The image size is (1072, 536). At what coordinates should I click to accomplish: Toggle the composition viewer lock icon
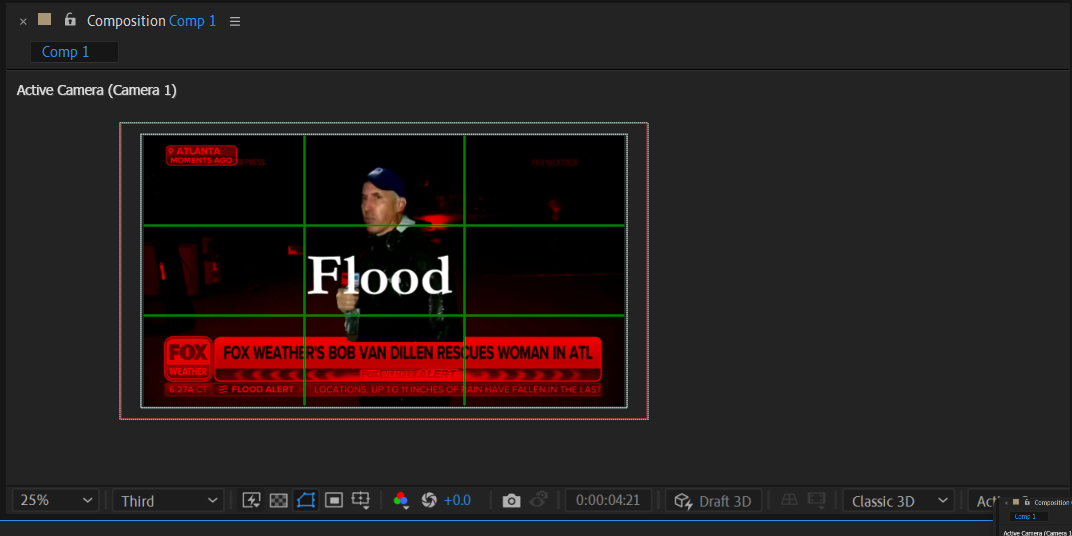(70, 20)
